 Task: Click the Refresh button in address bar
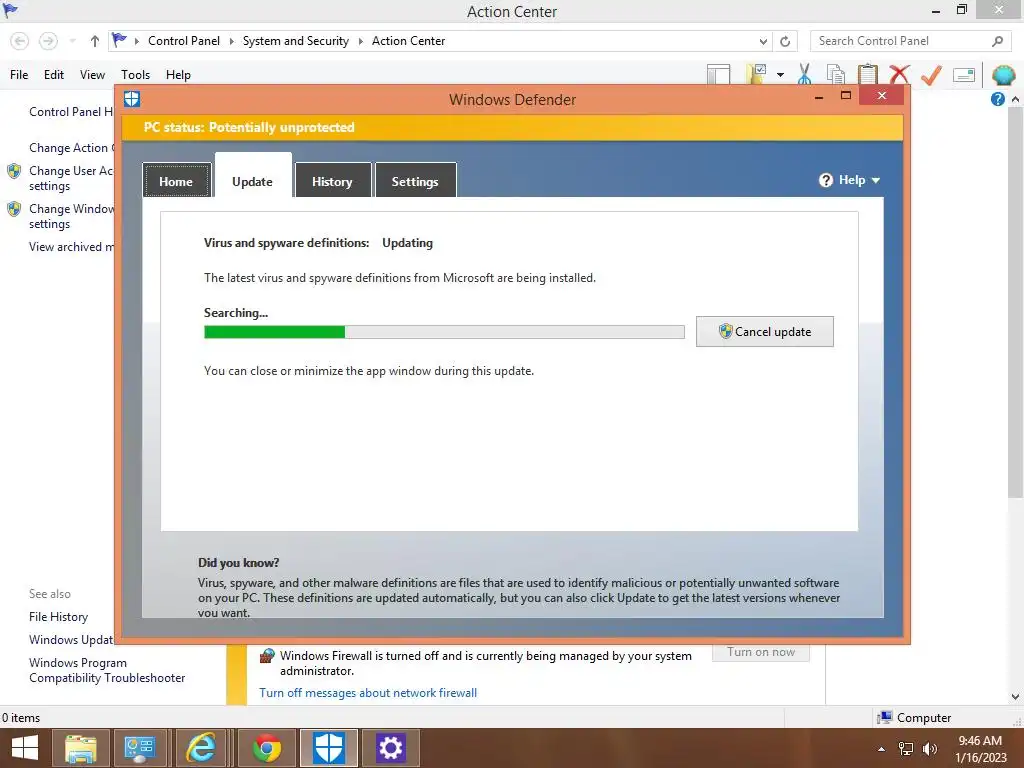click(785, 41)
